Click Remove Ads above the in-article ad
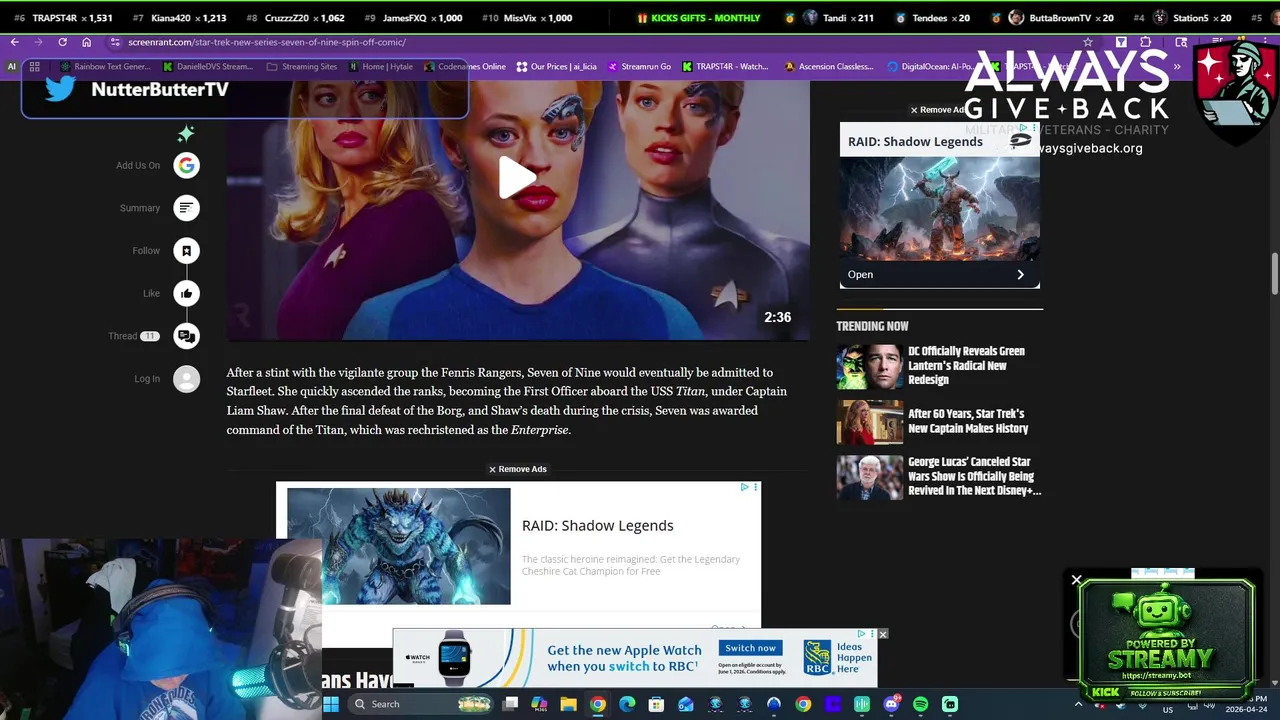Image resolution: width=1280 pixels, height=720 pixels. click(x=517, y=469)
